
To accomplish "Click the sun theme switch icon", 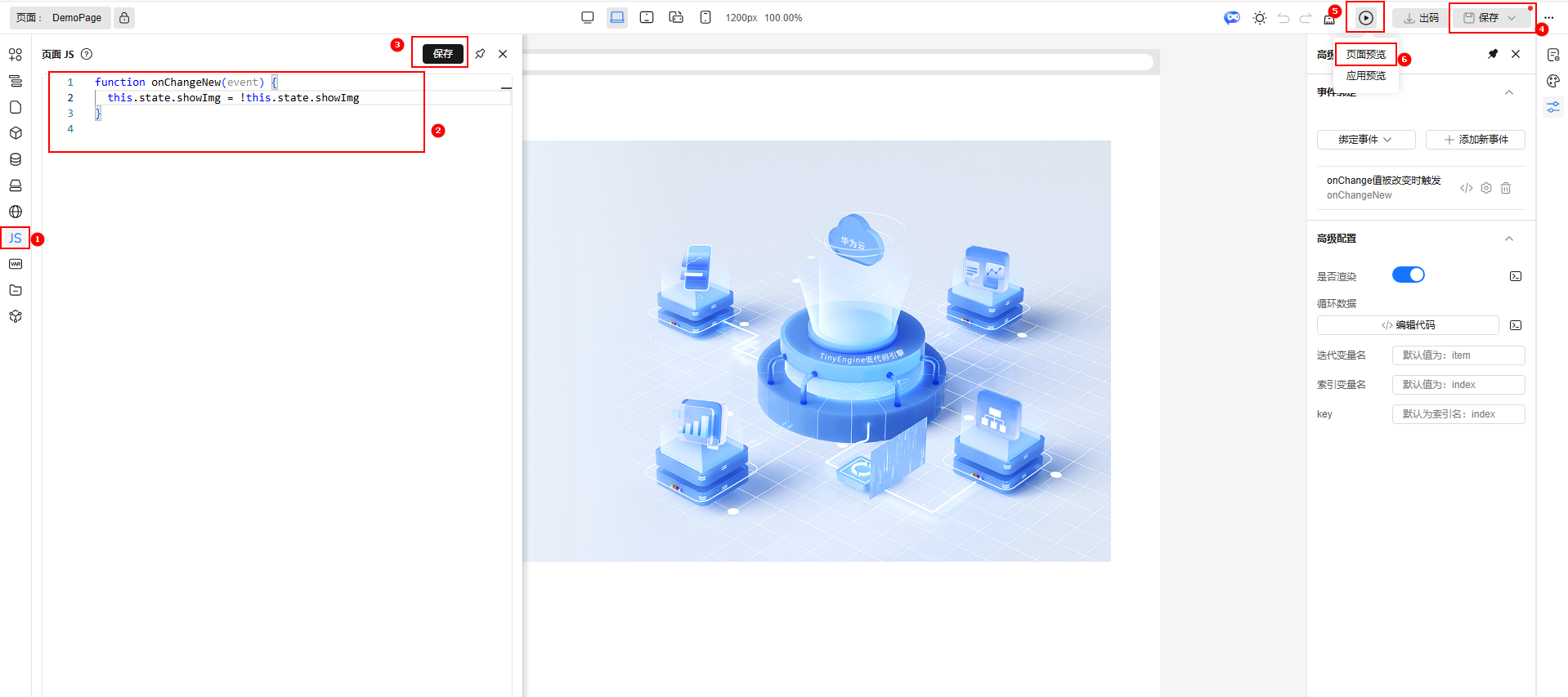I will [x=1259, y=18].
